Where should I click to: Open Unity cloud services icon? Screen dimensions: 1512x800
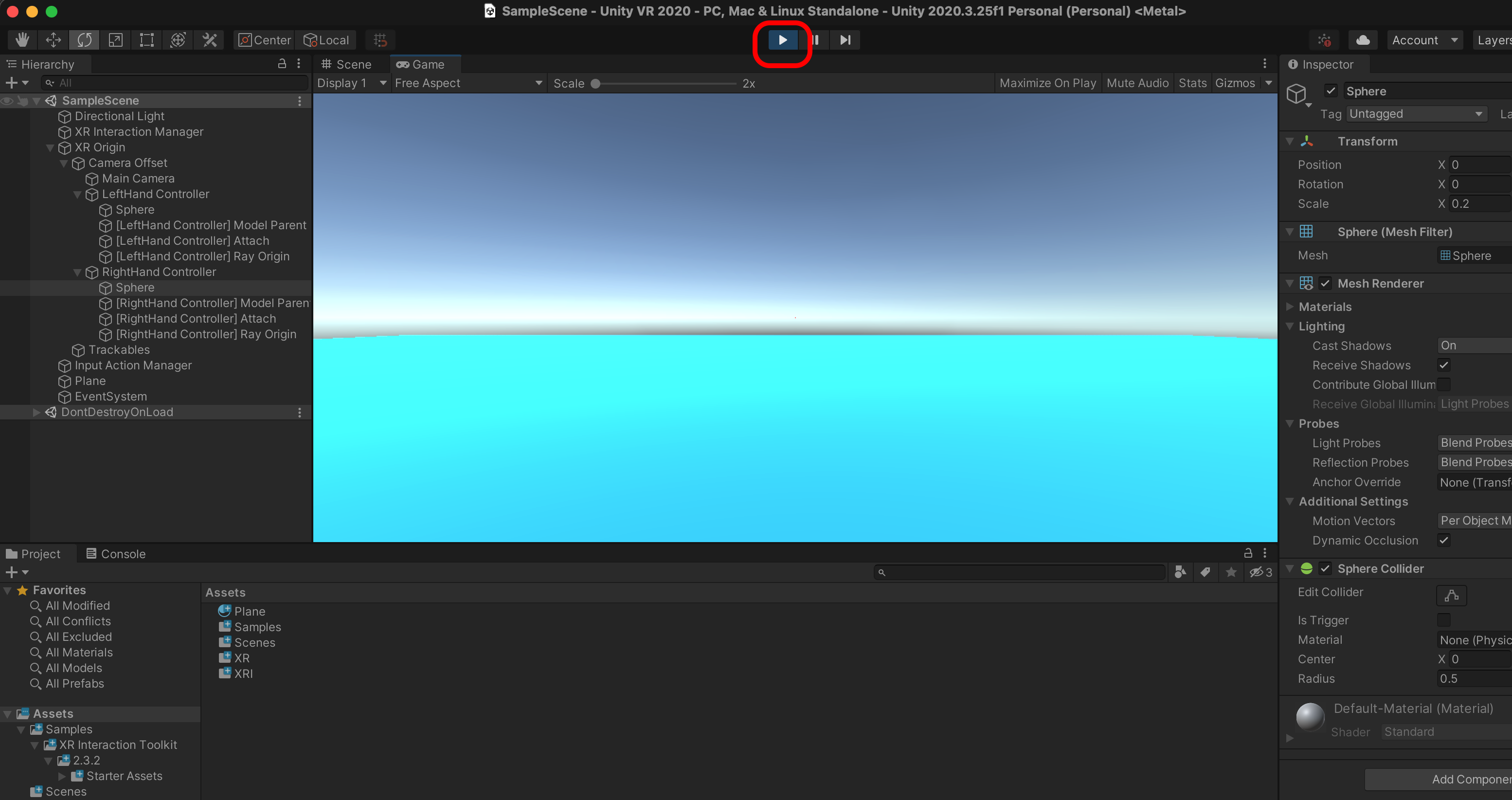pyautogui.click(x=1363, y=40)
